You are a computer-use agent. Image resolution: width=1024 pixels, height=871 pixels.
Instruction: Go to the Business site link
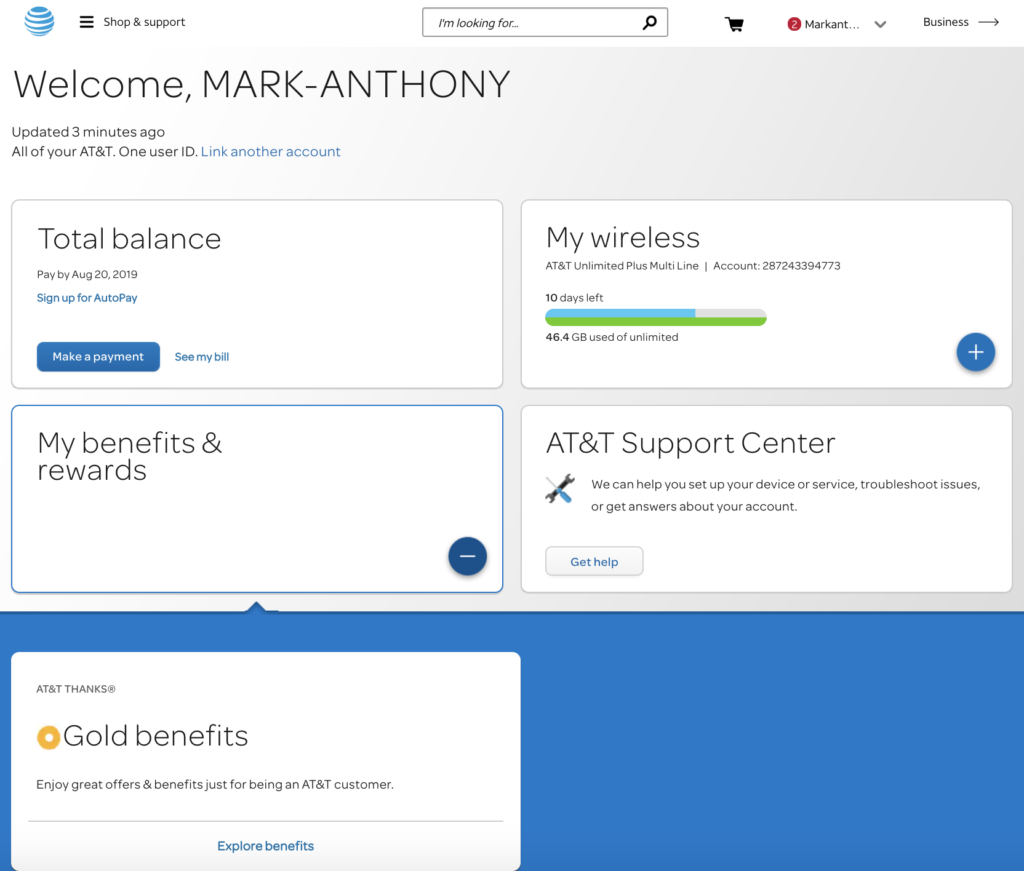coord(946,22)
